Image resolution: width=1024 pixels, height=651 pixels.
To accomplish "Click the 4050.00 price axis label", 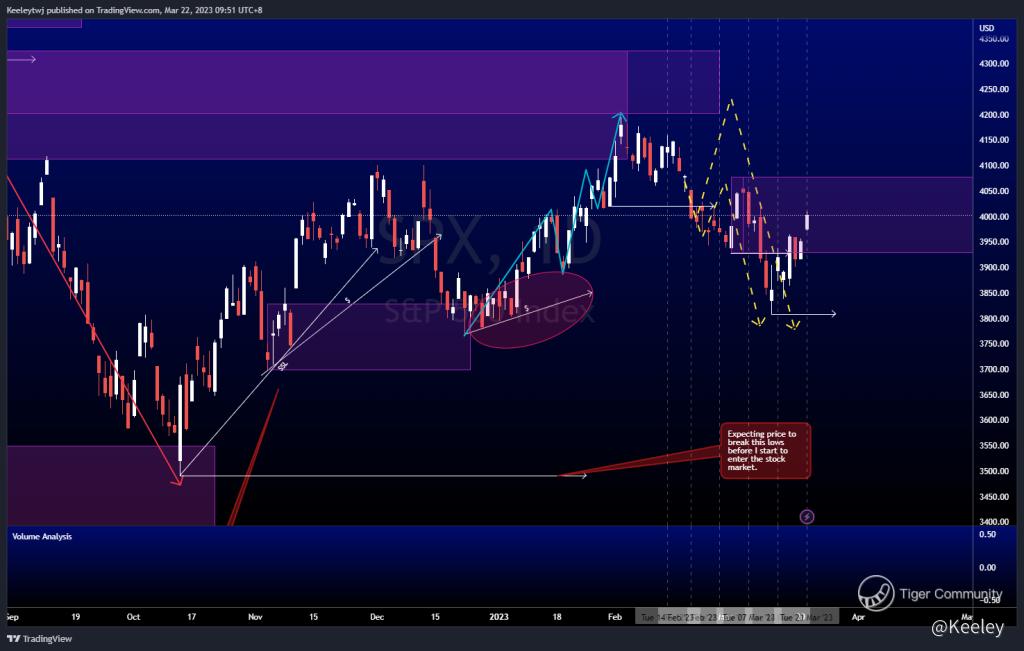I will coord(993,191).
